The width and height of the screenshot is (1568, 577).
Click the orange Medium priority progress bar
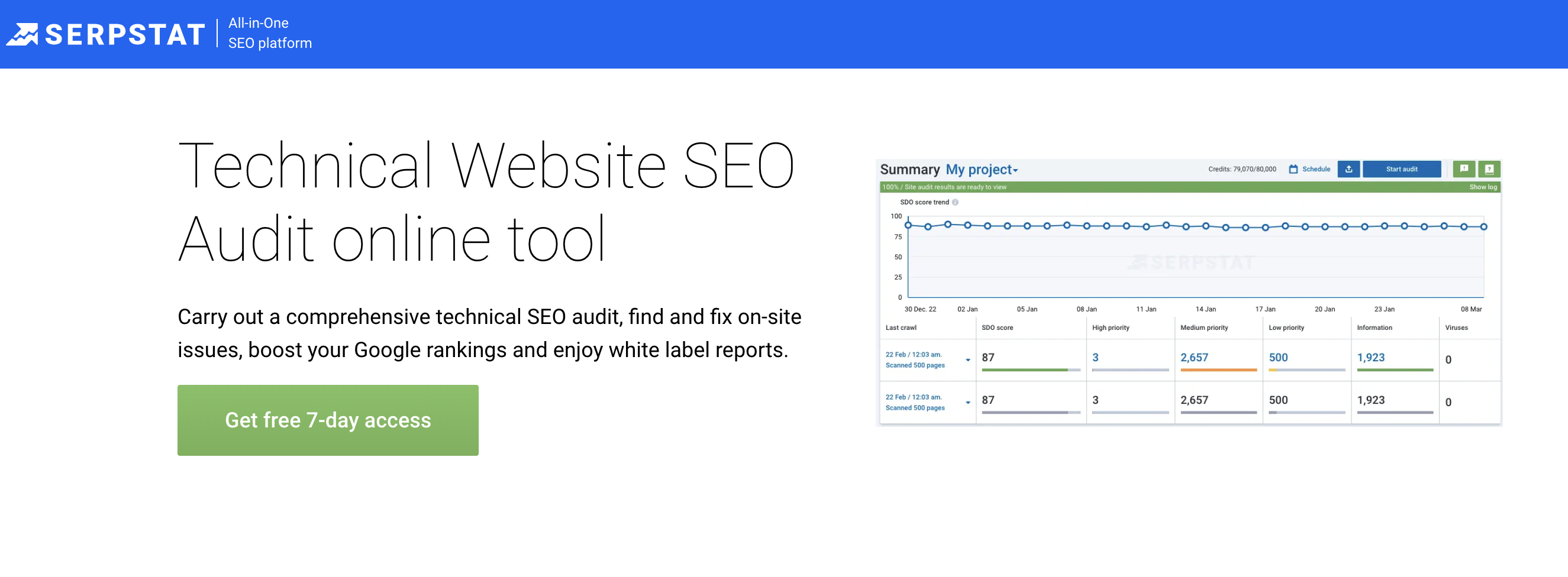click(x=1219, y=369)
